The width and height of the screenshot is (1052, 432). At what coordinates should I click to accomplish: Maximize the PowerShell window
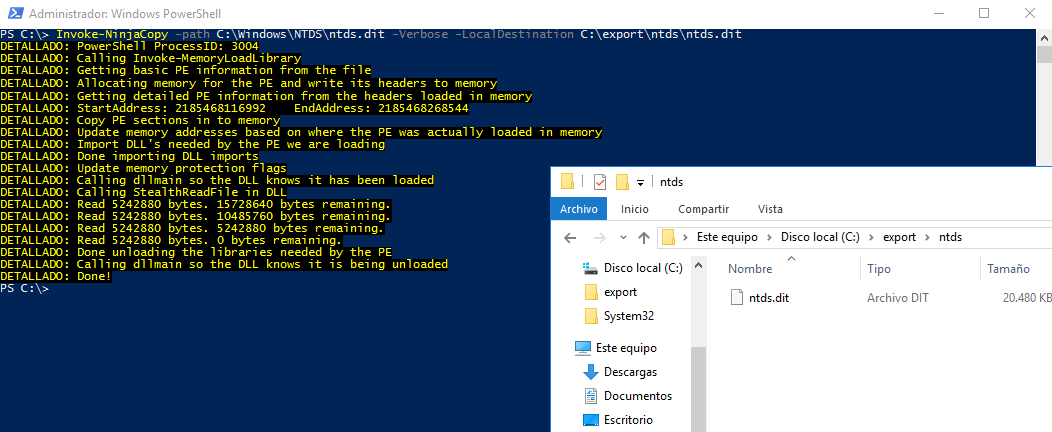984,13
